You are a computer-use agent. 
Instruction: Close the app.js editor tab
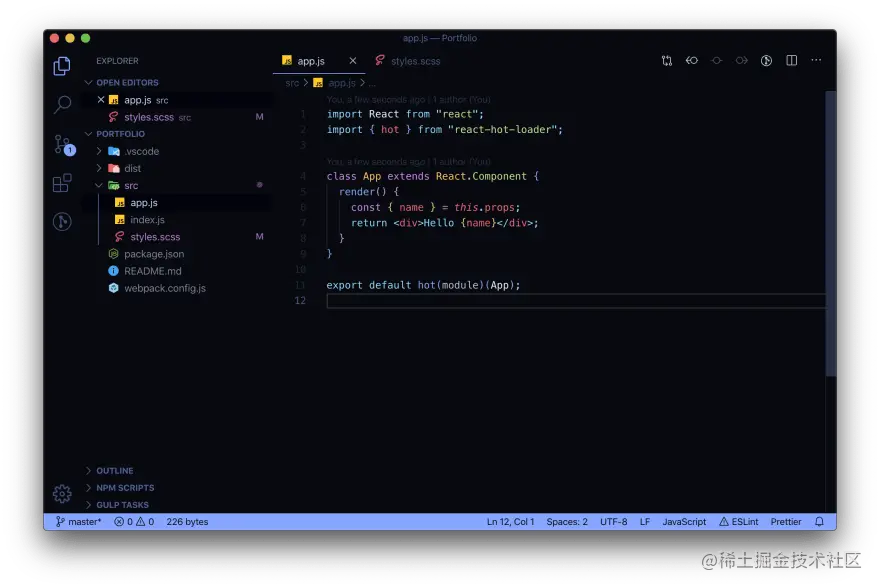[353, 61]
